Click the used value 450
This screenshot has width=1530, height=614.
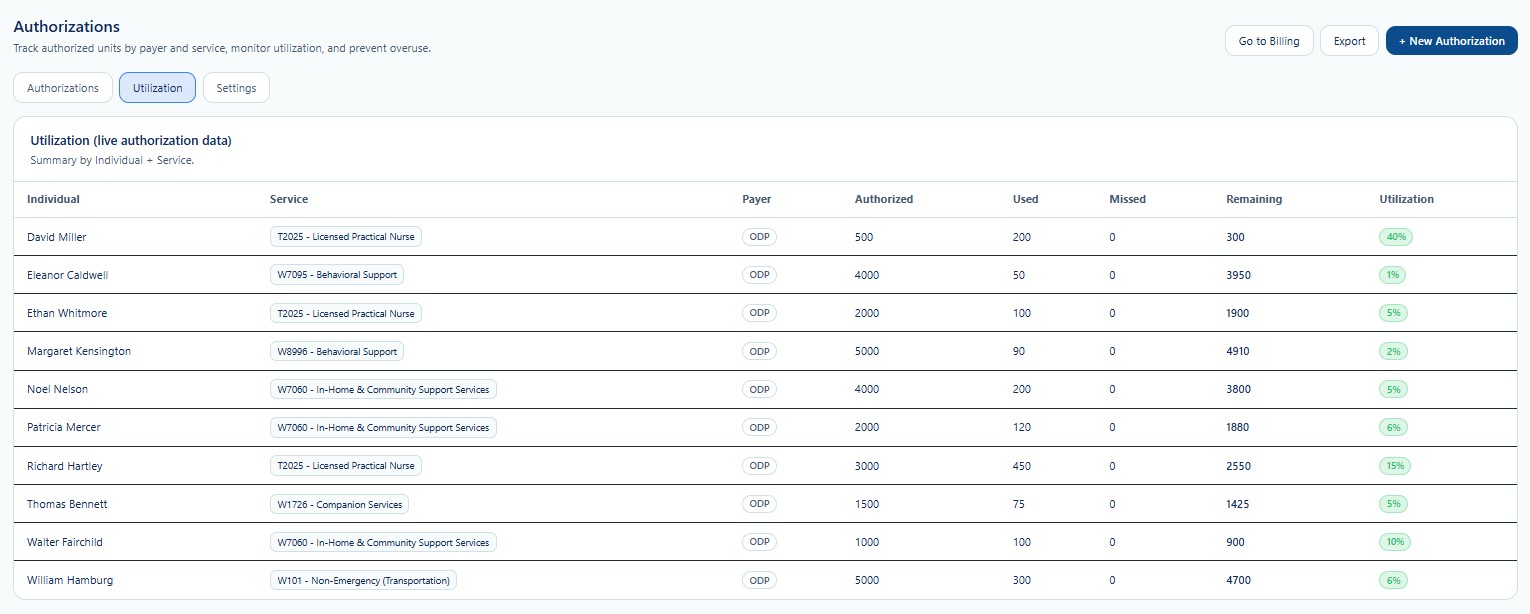tap(1022, 466)
